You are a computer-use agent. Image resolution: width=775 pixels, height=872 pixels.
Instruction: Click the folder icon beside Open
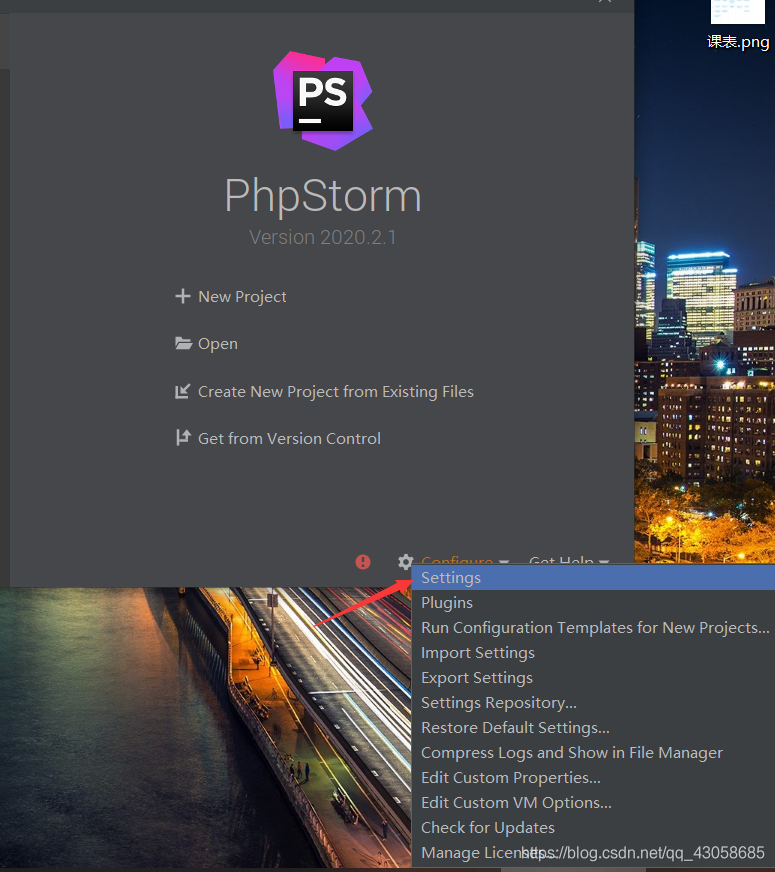[183, 343]
